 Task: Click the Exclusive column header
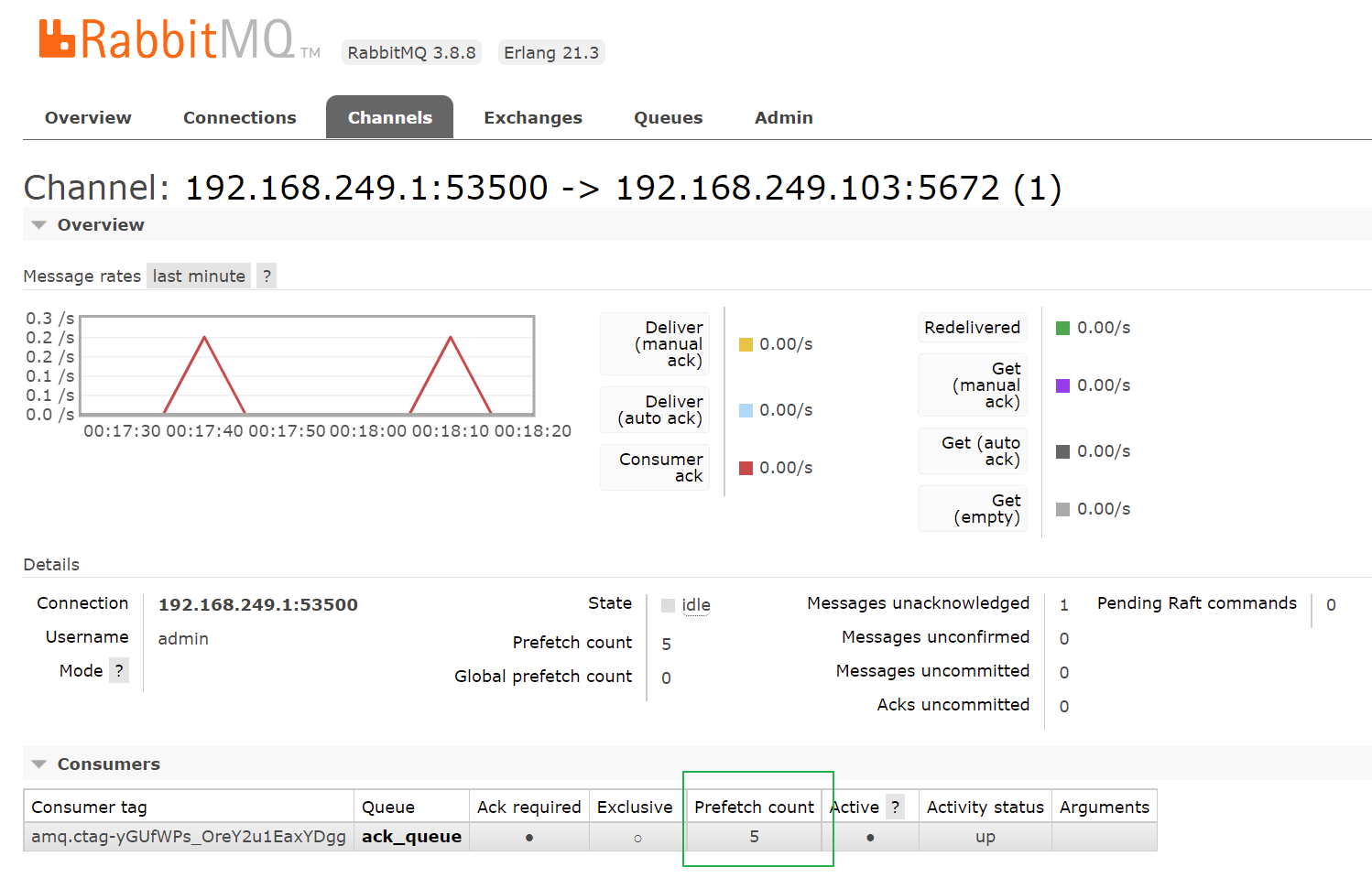[635, 808]
